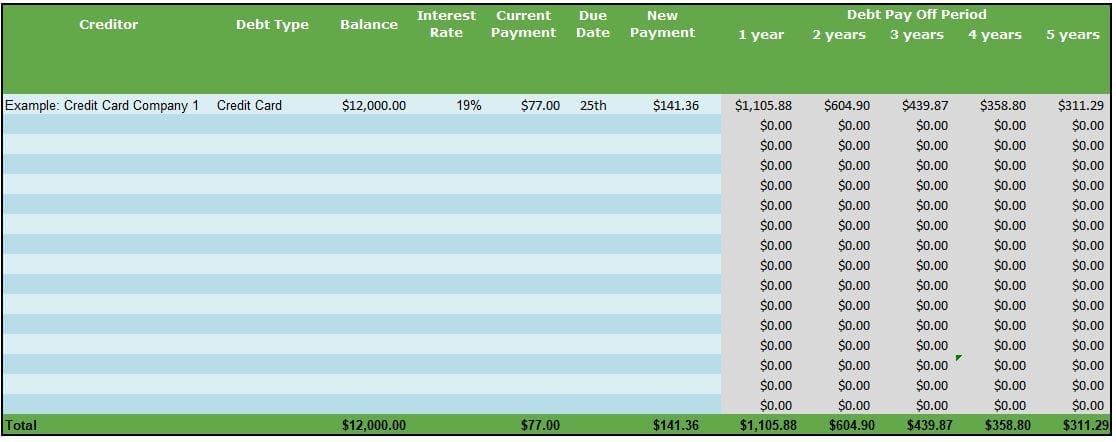This screenshot has height=442, width=1116.
Task: Click the empty Interest Rate cell below 19%
Action: coord(446,125)
